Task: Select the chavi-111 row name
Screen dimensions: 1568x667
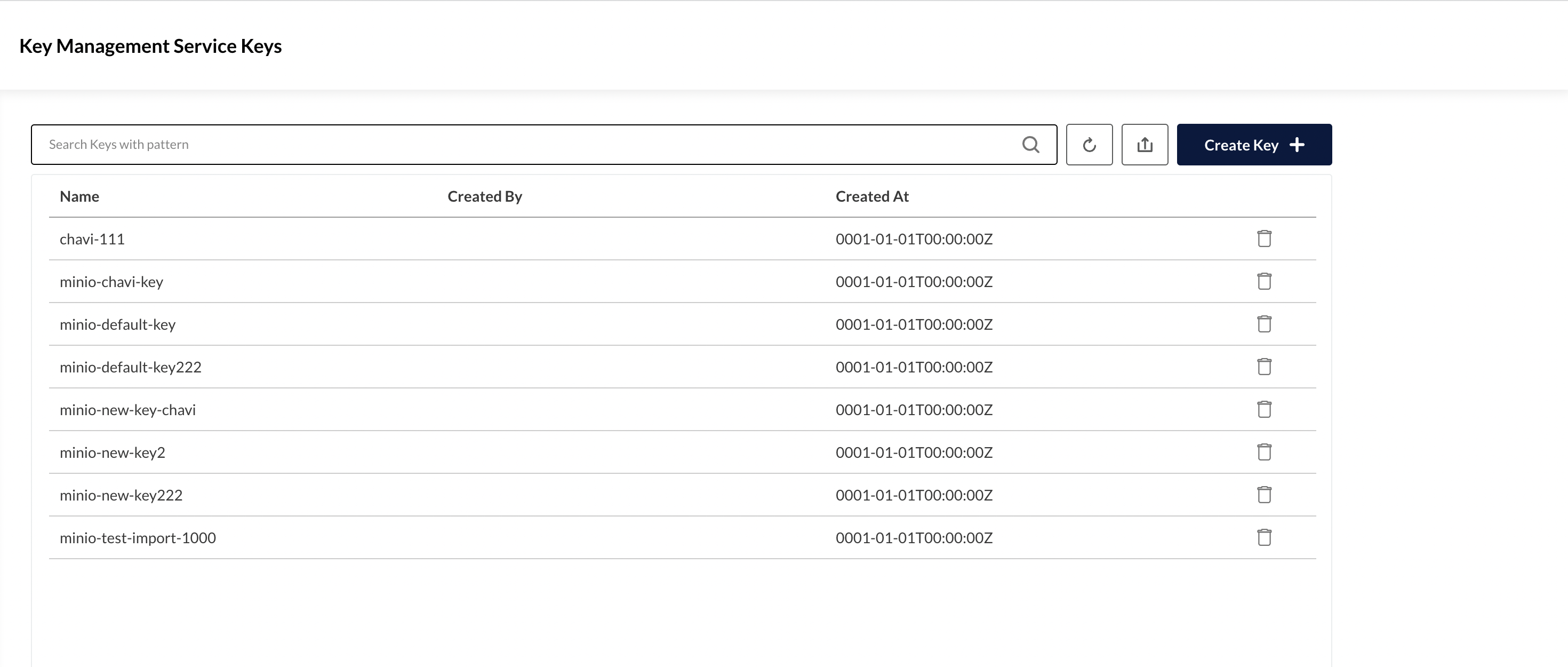Action: click(92, 240)
